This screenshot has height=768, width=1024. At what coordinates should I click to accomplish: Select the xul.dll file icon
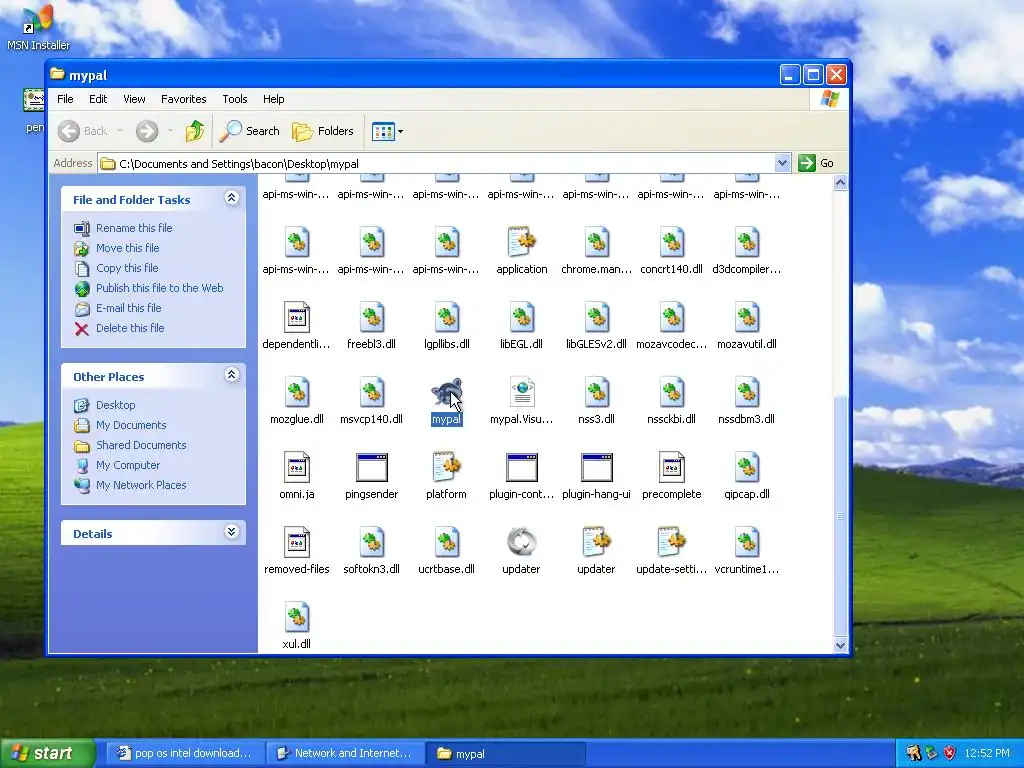(296, 618)
